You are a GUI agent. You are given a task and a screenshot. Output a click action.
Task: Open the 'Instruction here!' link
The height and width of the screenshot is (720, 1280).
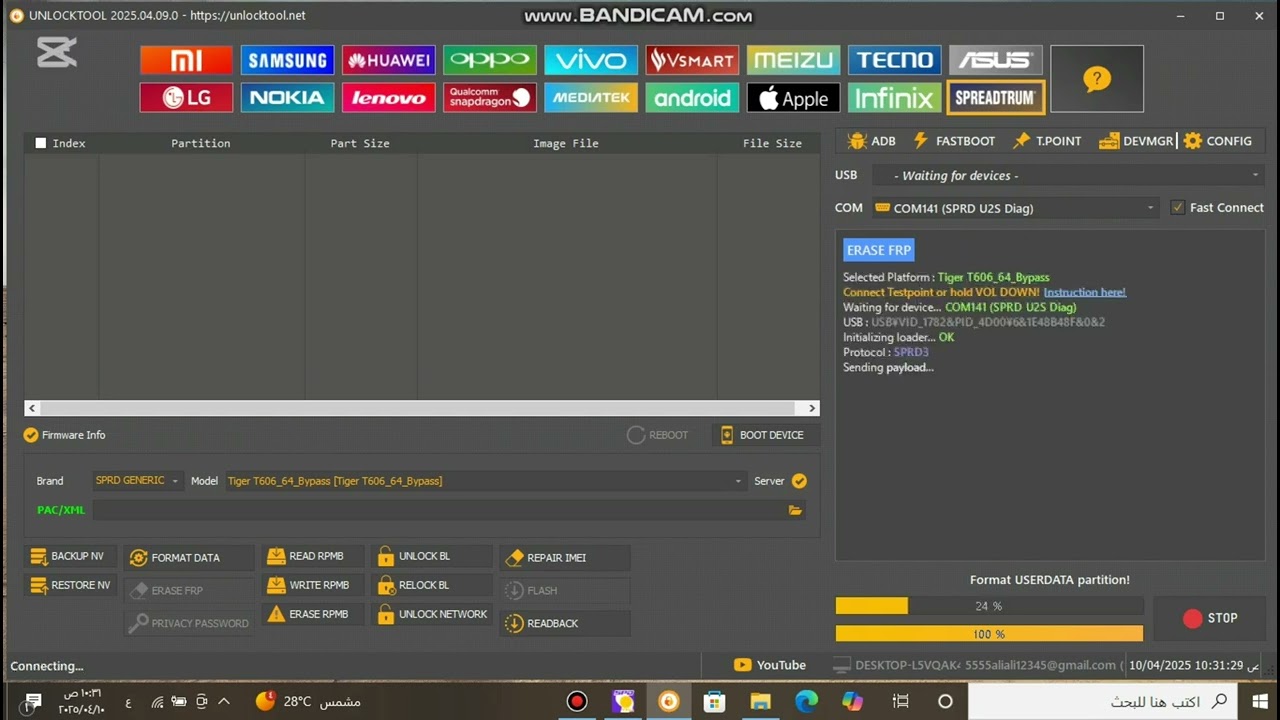(1085, 292)
